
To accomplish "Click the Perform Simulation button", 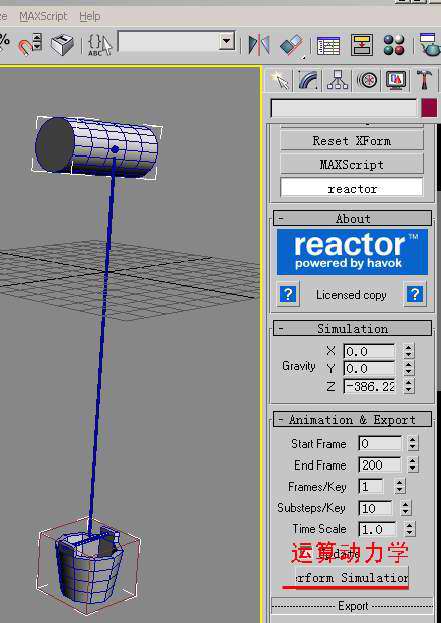I will [352, 577].
